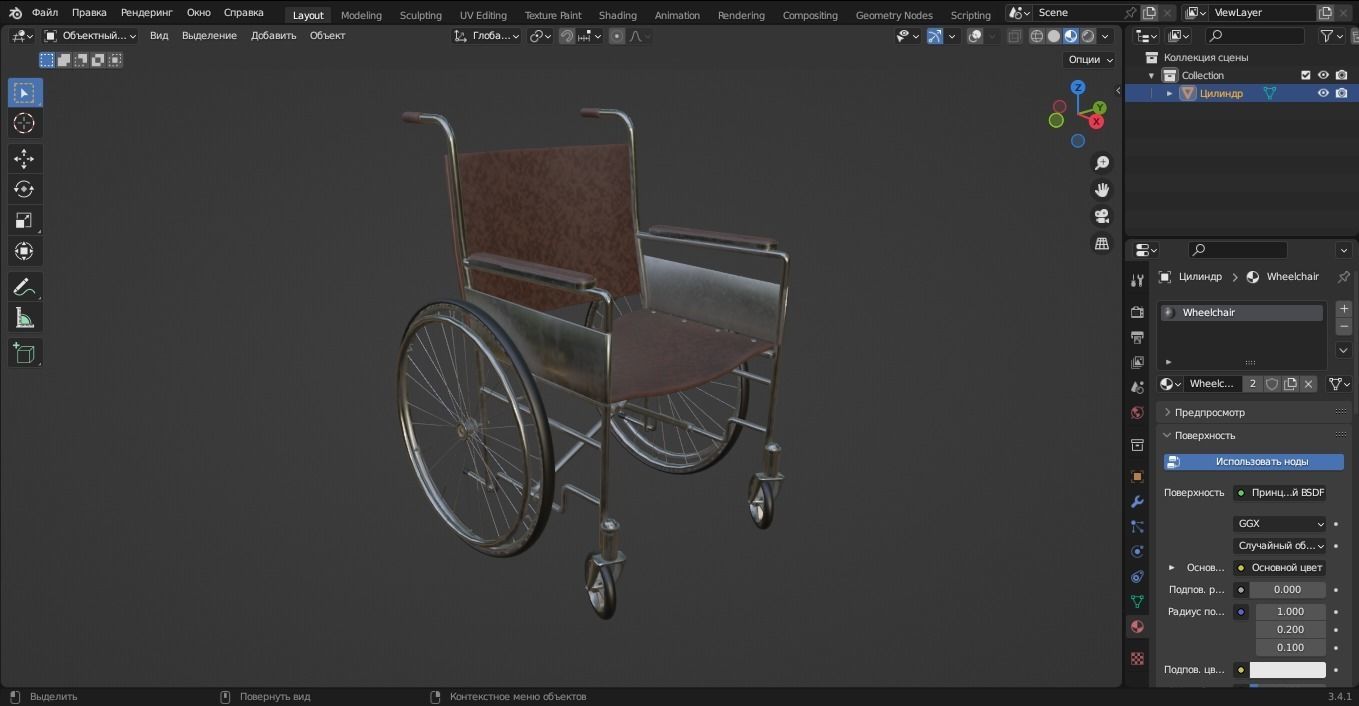This screenshot has height=706, width=1359.
Task: Open the World properties tab
Action: click(x=1137, y=412)
